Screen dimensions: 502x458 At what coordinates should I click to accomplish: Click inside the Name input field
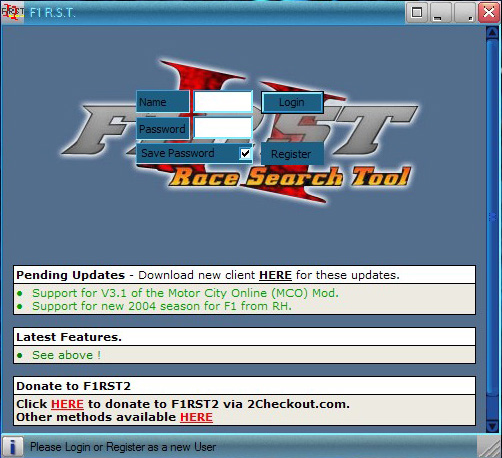pyautogui.click(x=223, y=102)
